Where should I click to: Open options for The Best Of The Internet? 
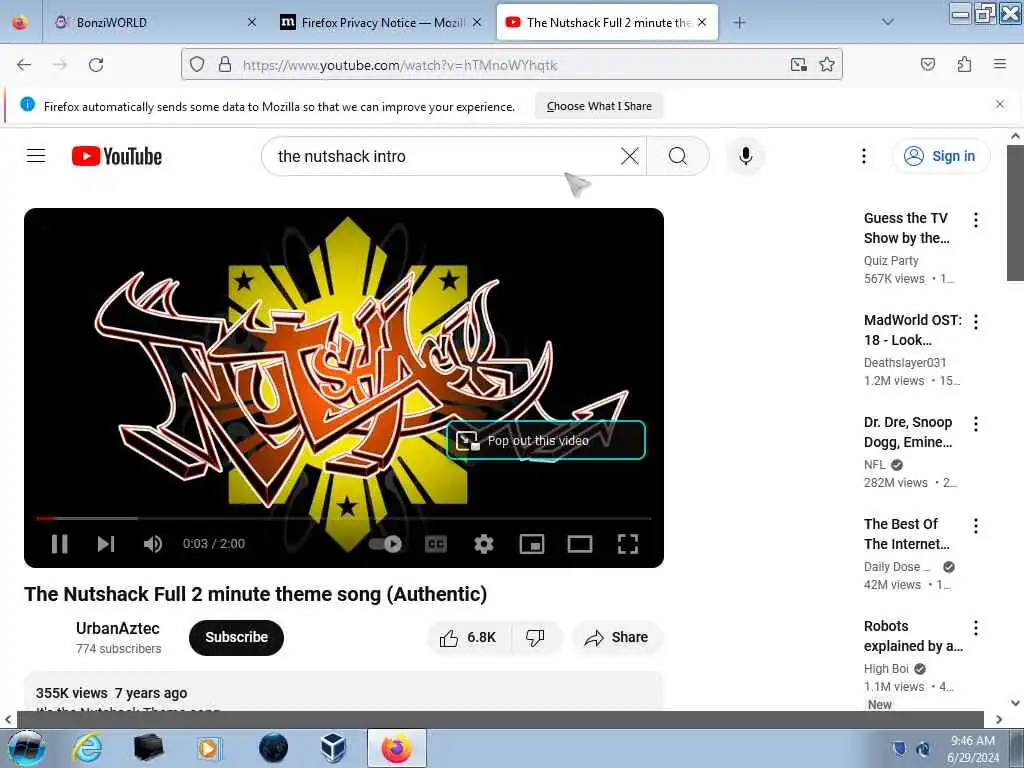[976, 526]
